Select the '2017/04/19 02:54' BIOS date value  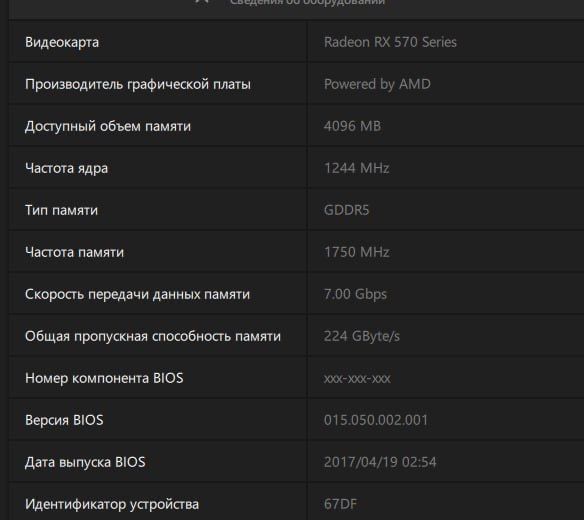380,463
